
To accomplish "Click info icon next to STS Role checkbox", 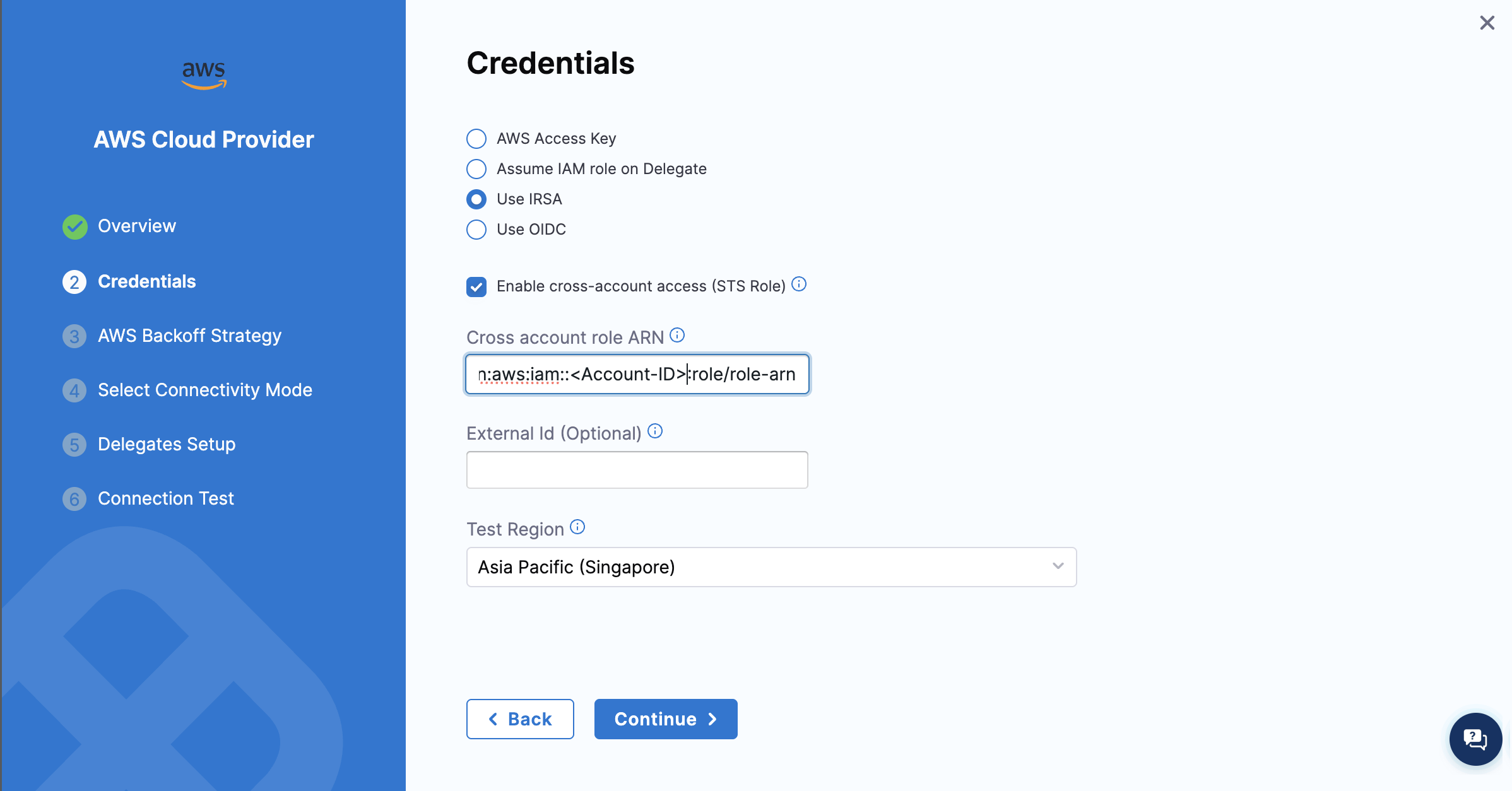I will click(799, 284).
